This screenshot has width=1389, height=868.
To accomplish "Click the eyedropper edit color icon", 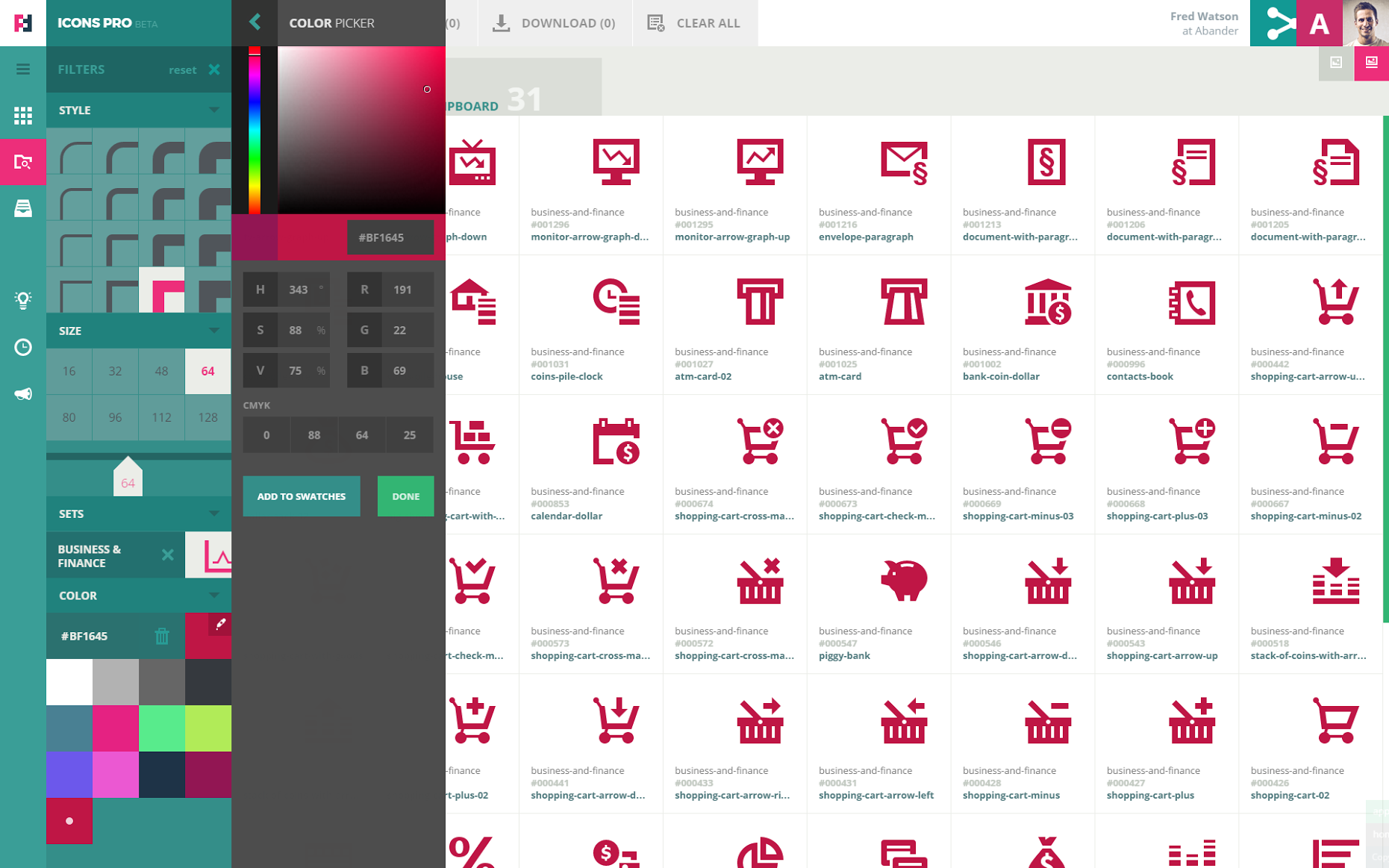I will (220, 624).
